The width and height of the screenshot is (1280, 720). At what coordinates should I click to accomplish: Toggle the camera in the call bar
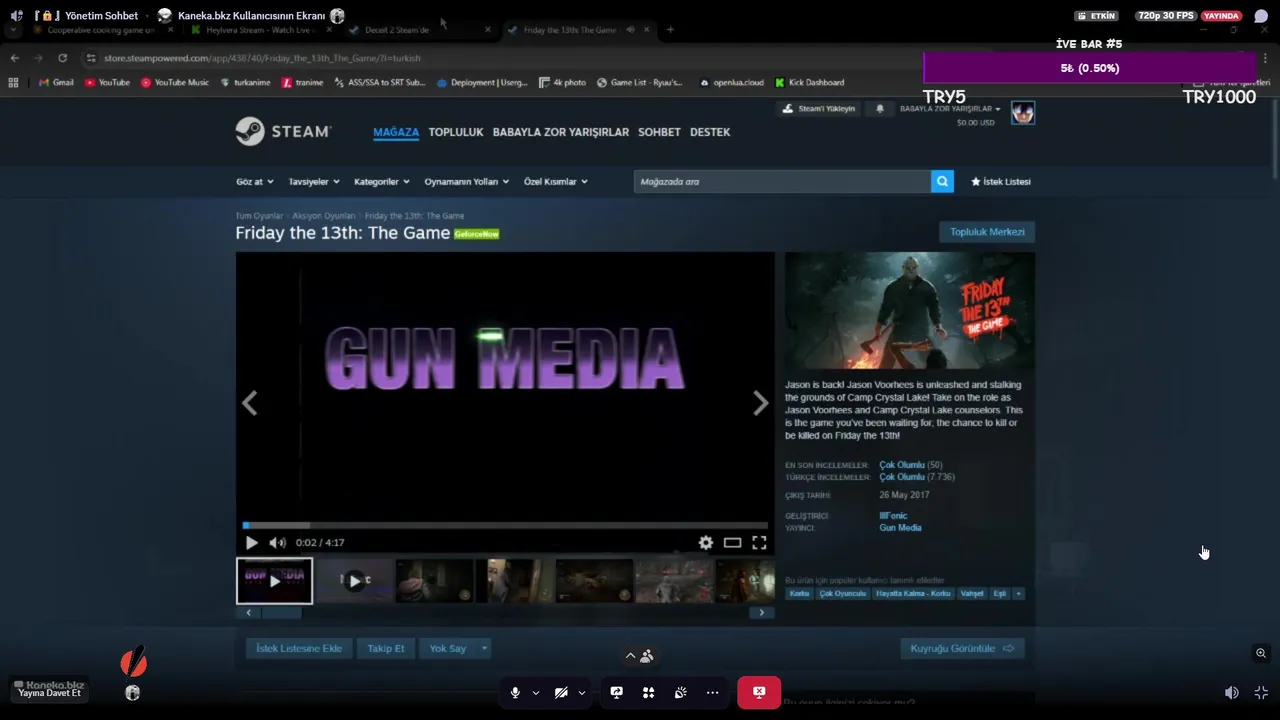tap(561, 692)
